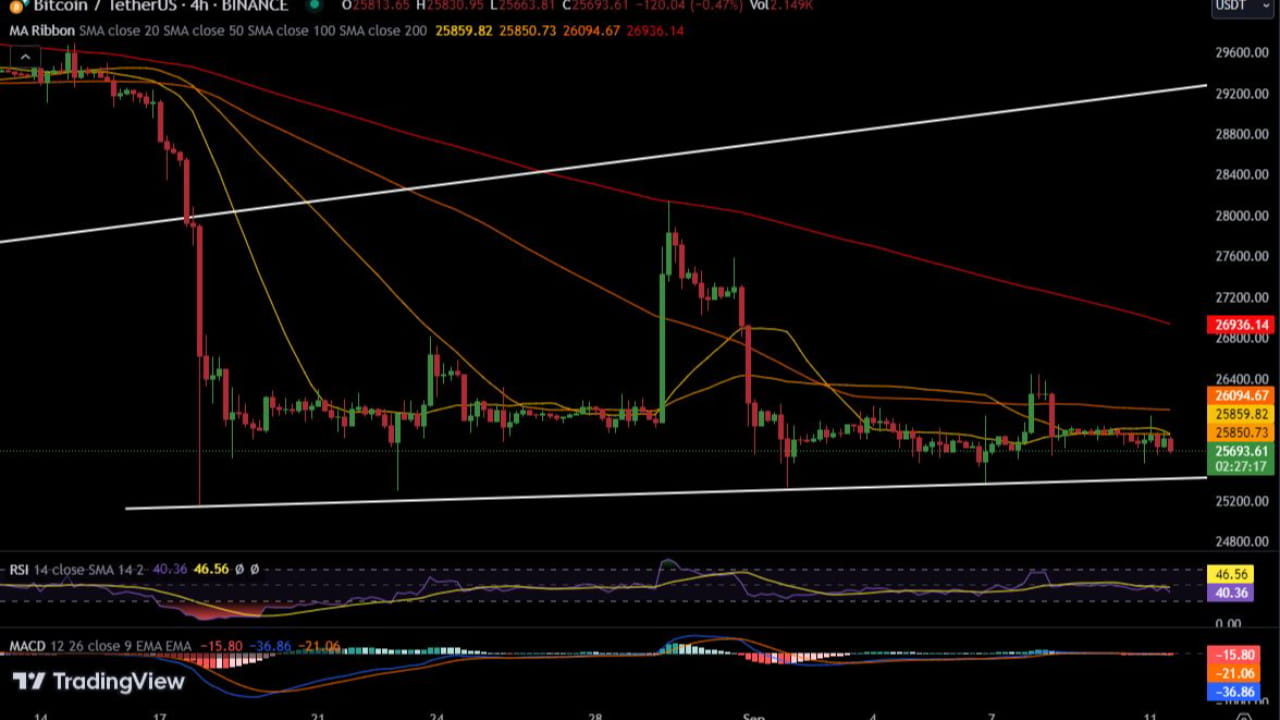Select the RSI indicator label
This screenshot has height=720, width=1280.
[20, 569]
